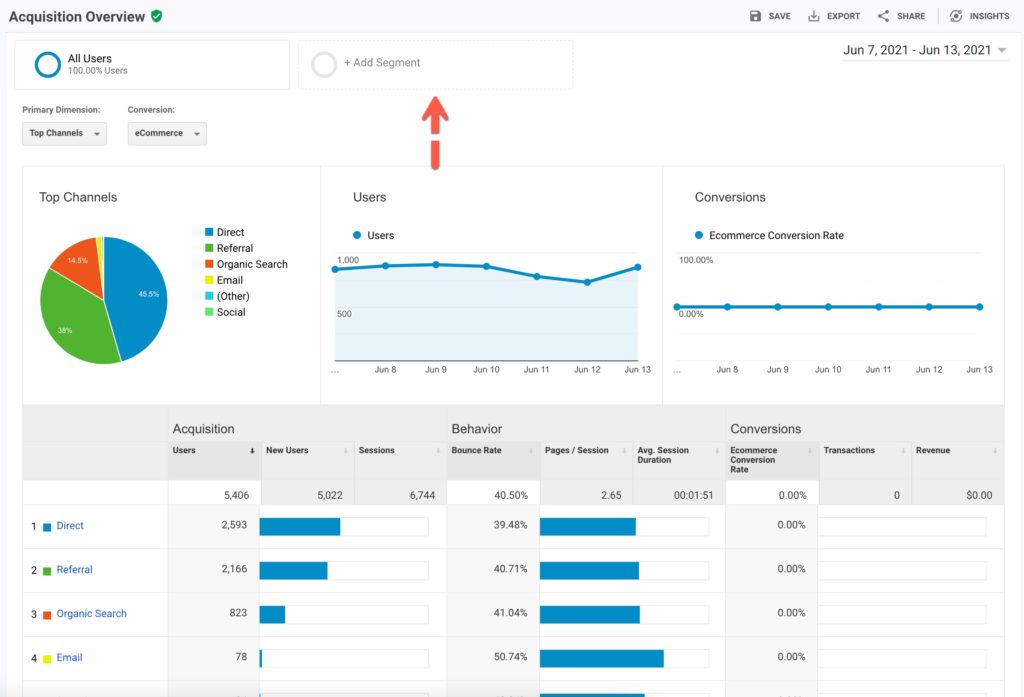The height and width of the screenshot is (697, 1024).
Task: Click the blue Direct legend color swatch
Action: (209, 232)
